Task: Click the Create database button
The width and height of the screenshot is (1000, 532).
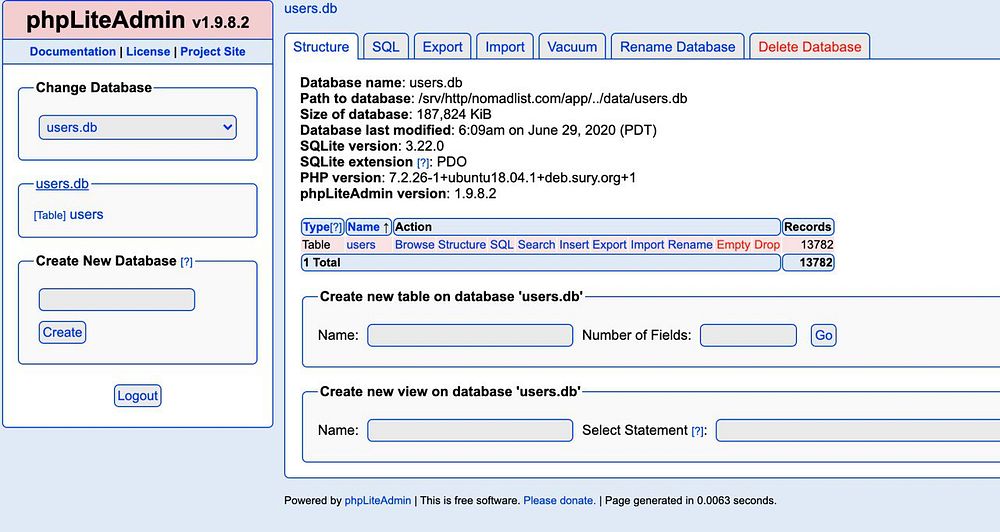Action: [x=62, y=332]
